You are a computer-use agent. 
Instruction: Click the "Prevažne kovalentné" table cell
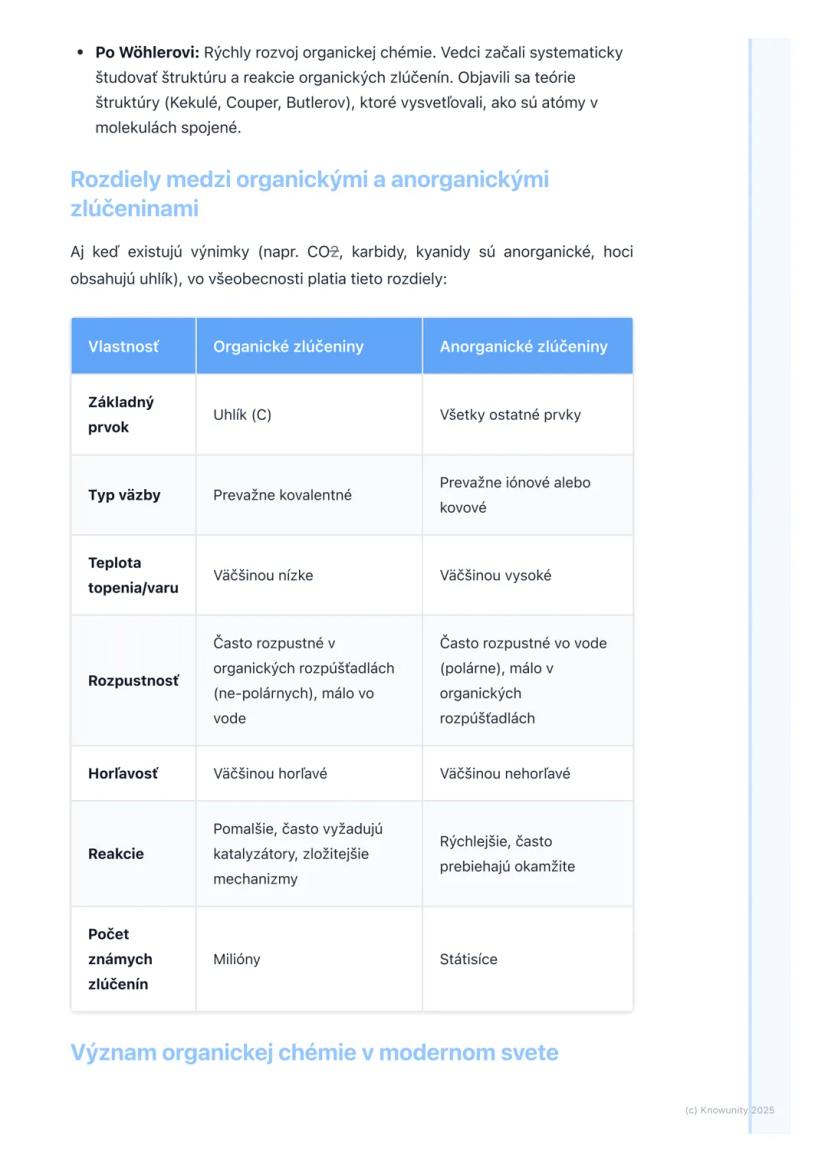coord(282,495)
